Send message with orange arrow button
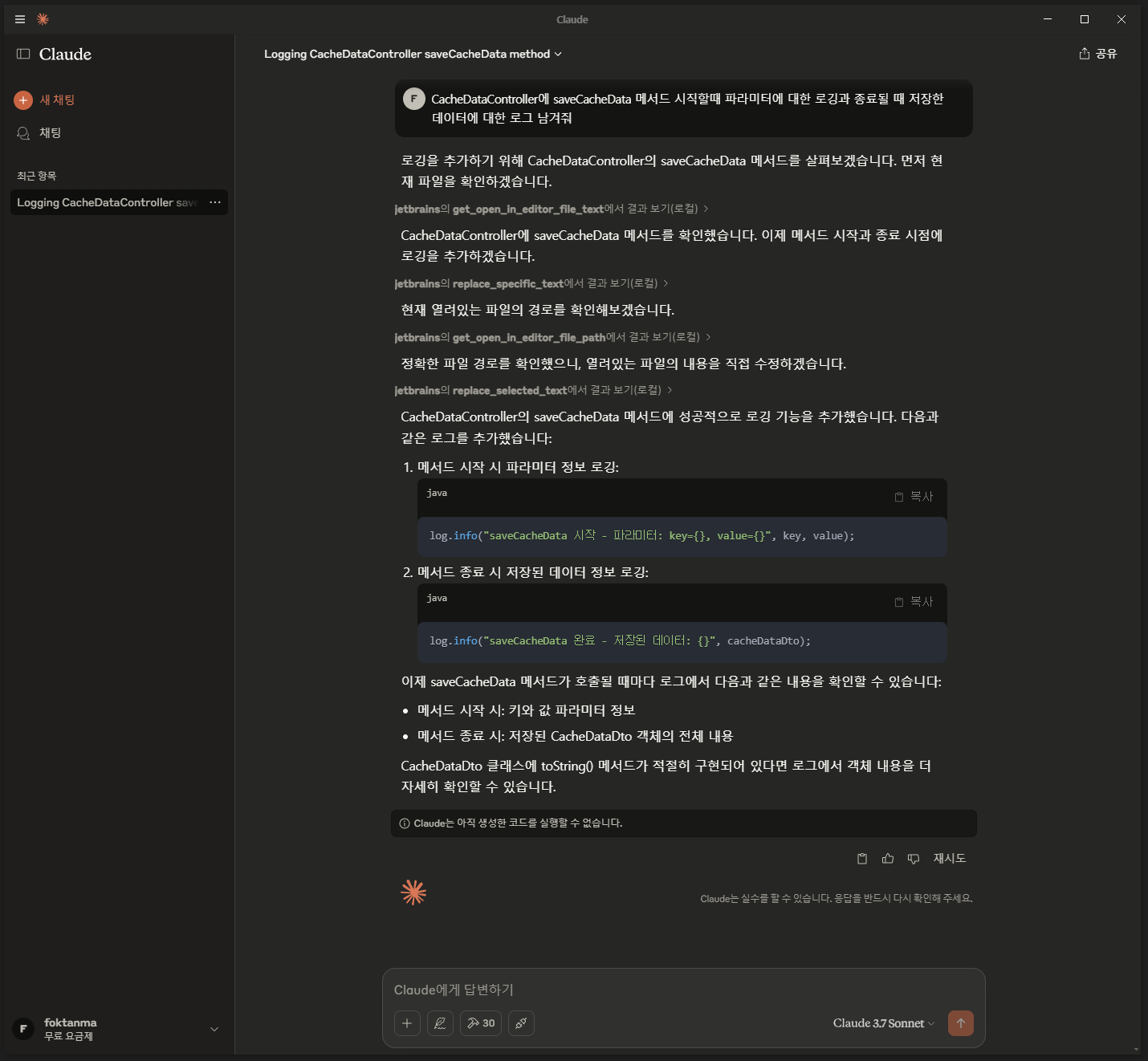This screenshot has height=1061, width=1148. pos(961,1023)
